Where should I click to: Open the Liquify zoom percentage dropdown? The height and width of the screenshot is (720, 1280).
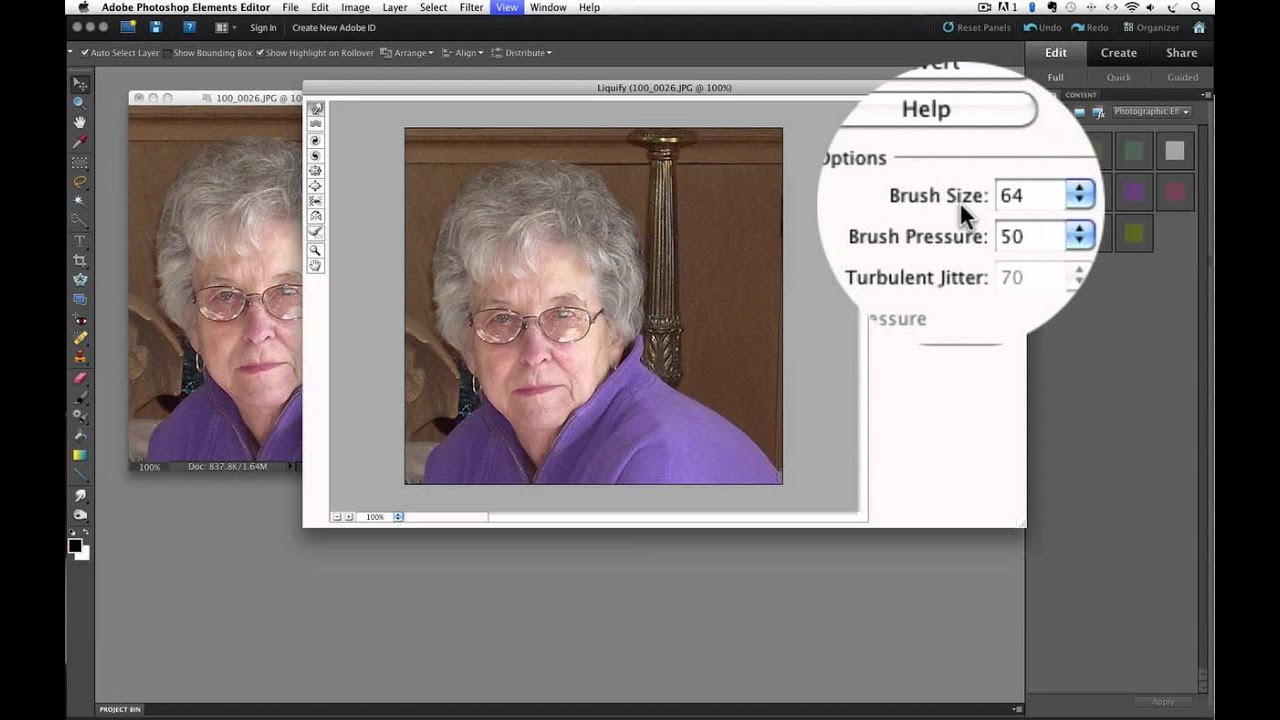click(398, 517)
